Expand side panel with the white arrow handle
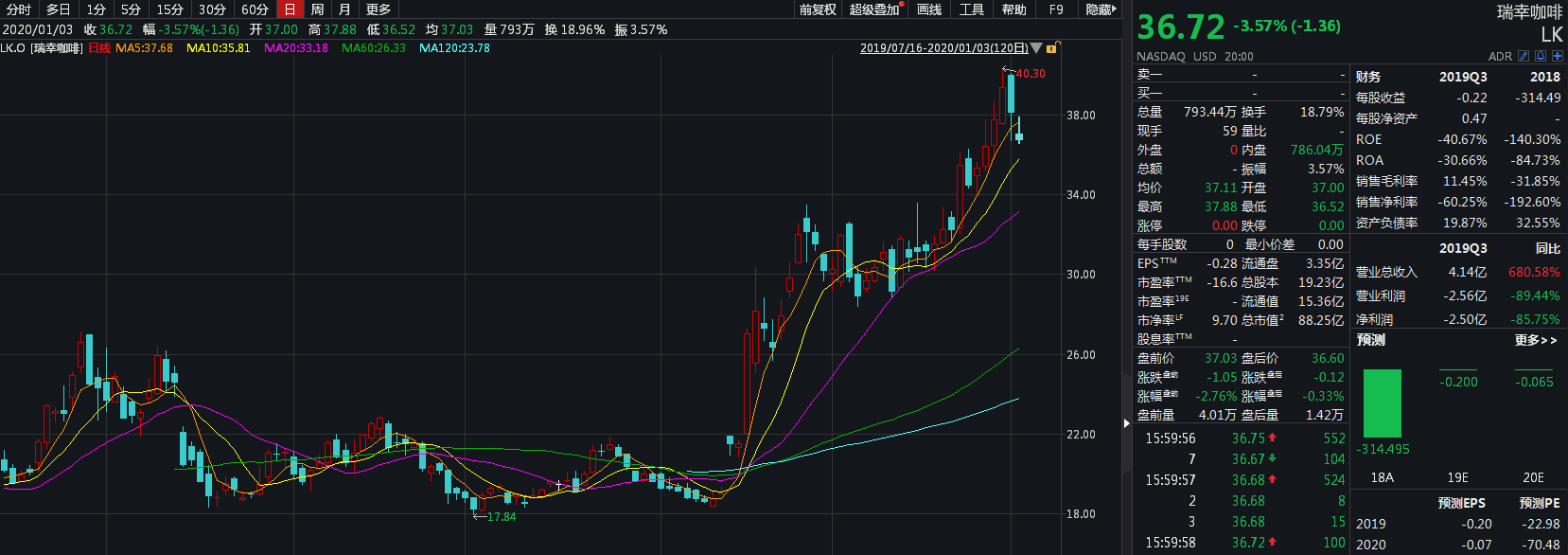This screenshot has height=555, width=1568. tap(1126, 423)
